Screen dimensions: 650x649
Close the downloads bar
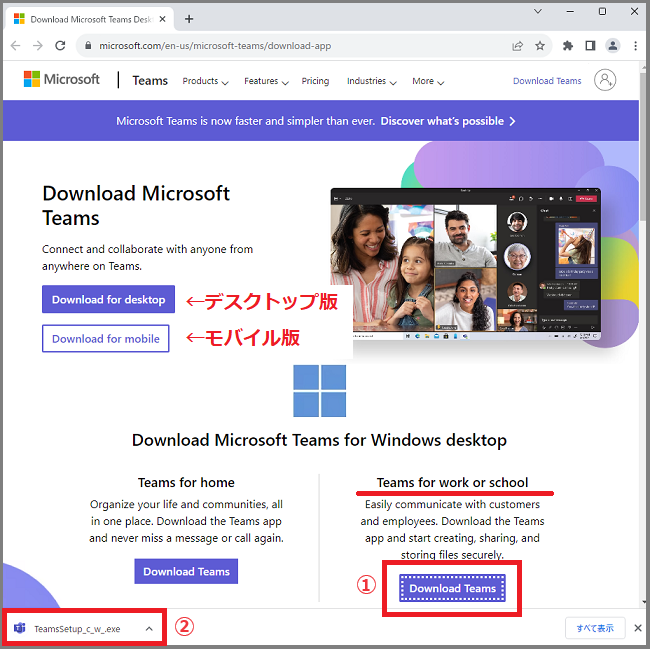click(638, 628)
